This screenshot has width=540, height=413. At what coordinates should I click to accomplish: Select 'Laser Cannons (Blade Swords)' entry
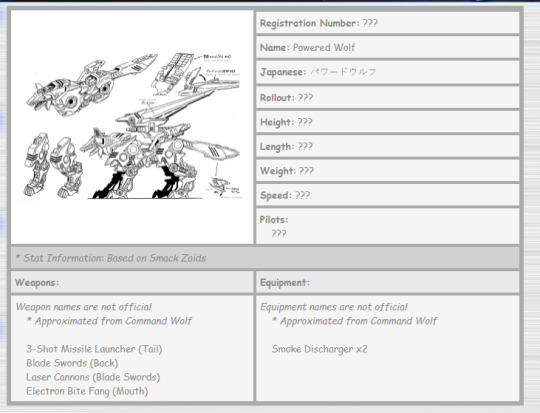click(93, 377)
